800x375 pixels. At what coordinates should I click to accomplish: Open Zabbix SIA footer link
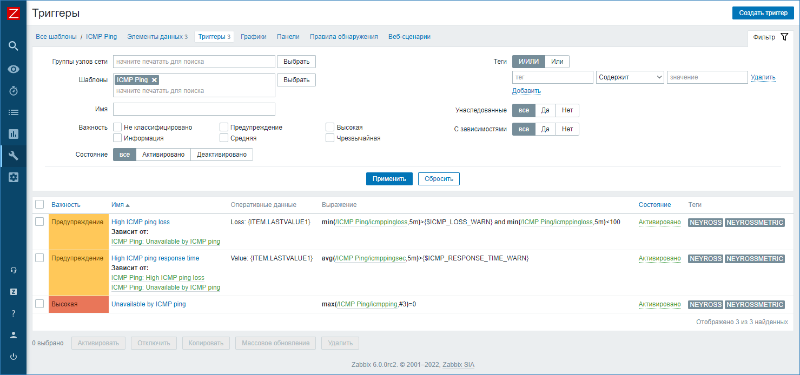pyautogui.click(x=458, y=365)
